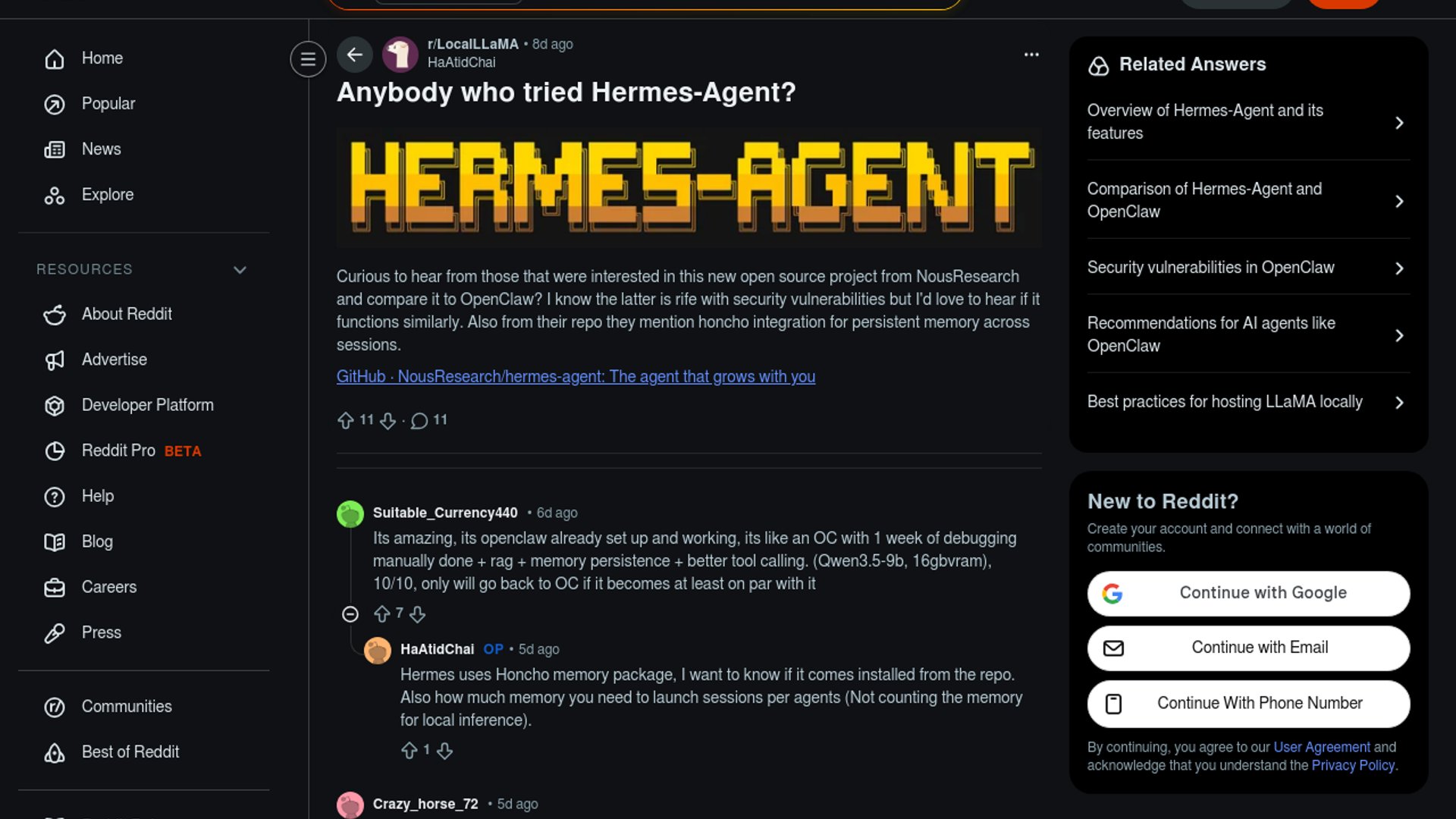Upvote Suitable_Currency440's comment
Image resolution: width=1456 pixels, height=819 pixels.
(382, 614)
